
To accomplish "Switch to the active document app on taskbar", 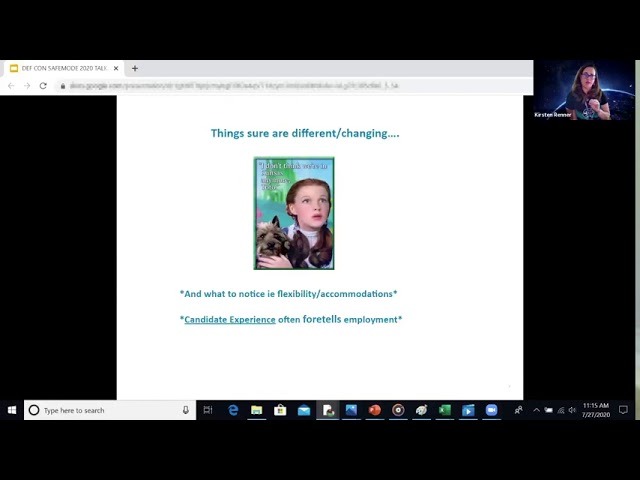I will (328, 410).
